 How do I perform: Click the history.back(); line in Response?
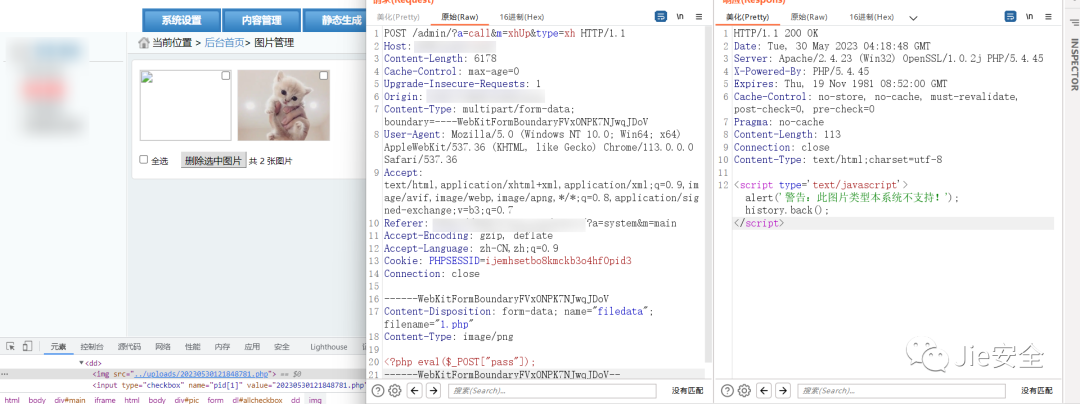point(787,211)
